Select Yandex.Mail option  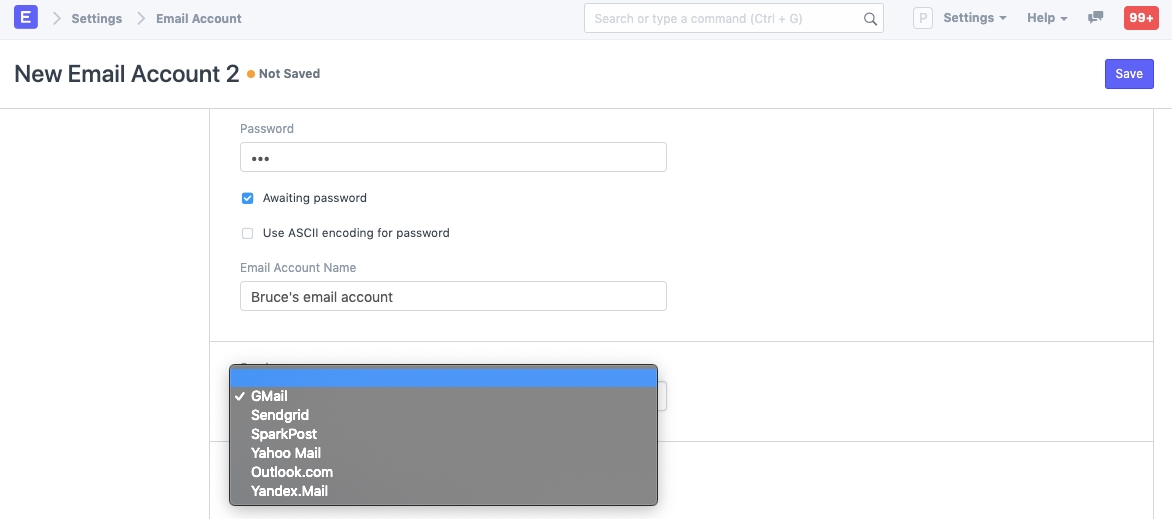click(290, 491)
